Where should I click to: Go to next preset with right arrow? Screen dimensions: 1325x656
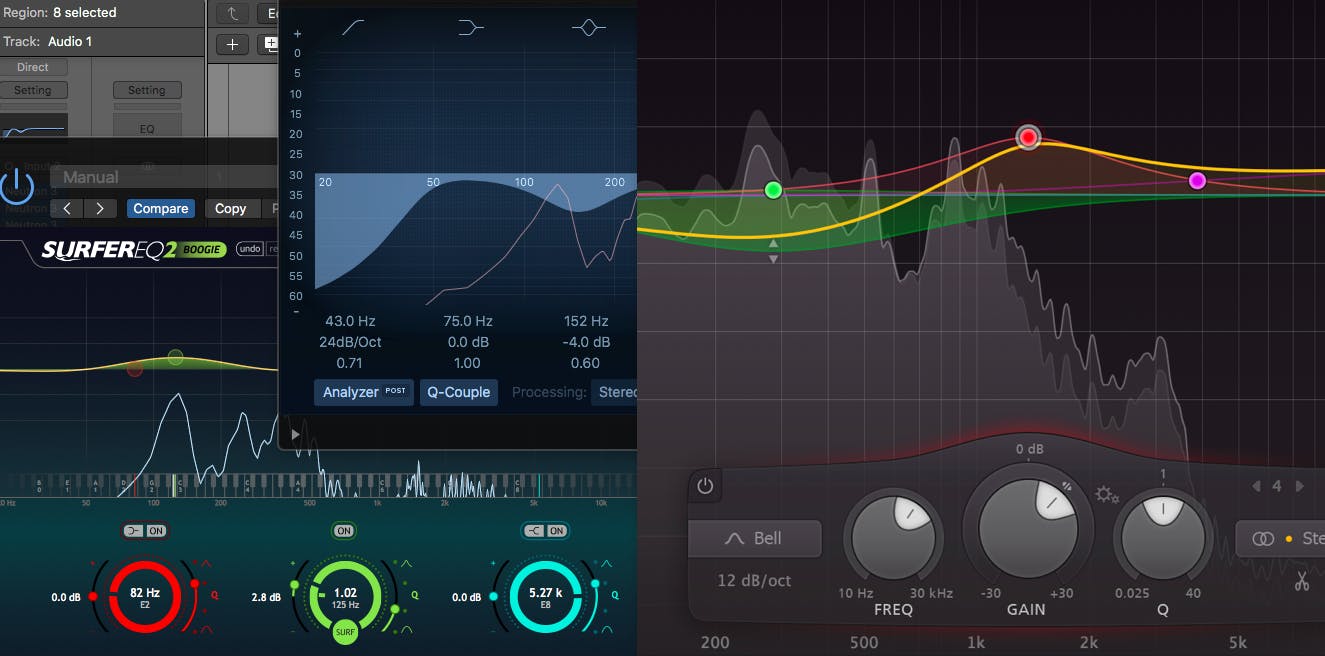click(99, 208)
